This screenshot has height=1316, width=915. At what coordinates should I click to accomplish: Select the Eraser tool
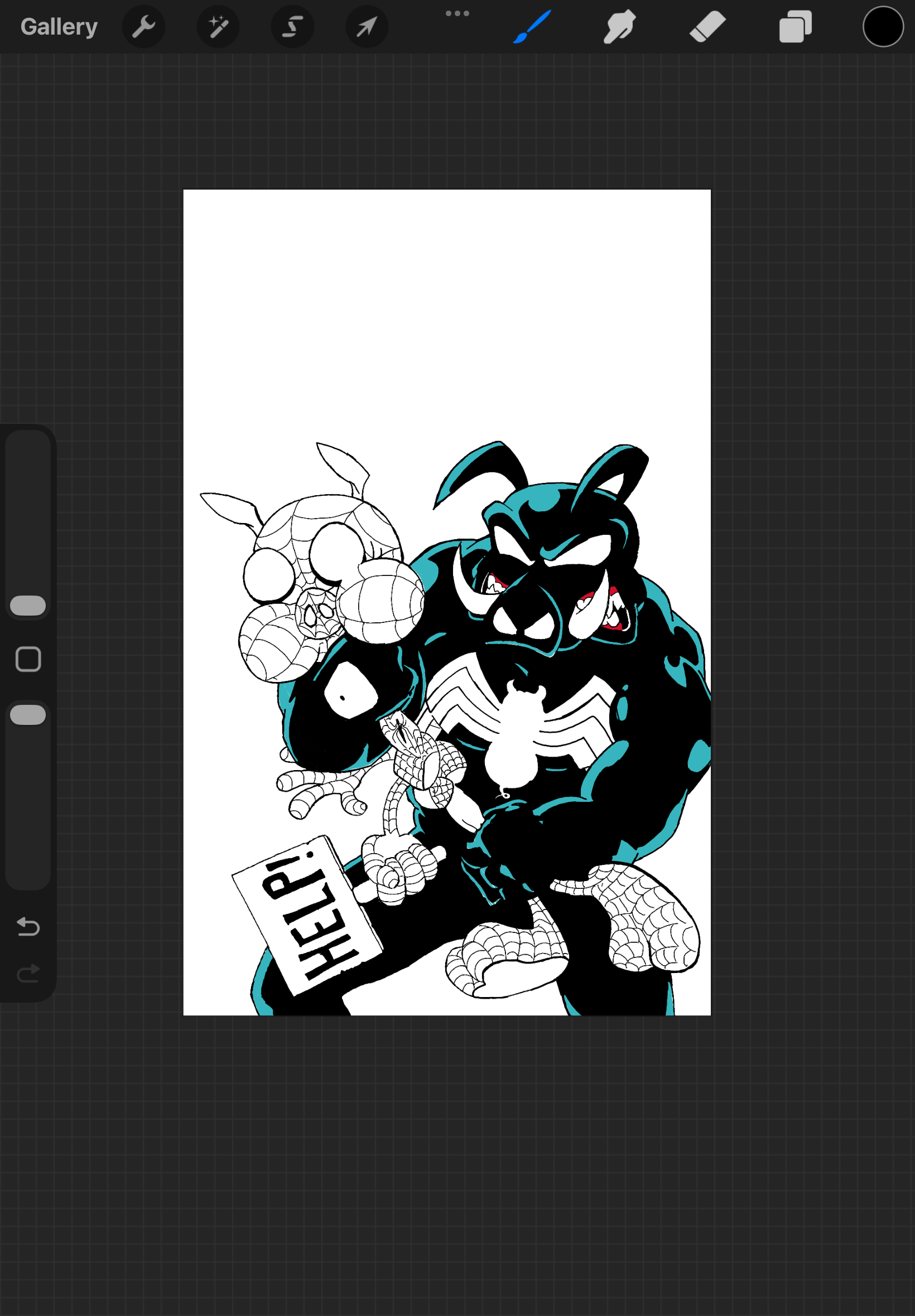707,27
